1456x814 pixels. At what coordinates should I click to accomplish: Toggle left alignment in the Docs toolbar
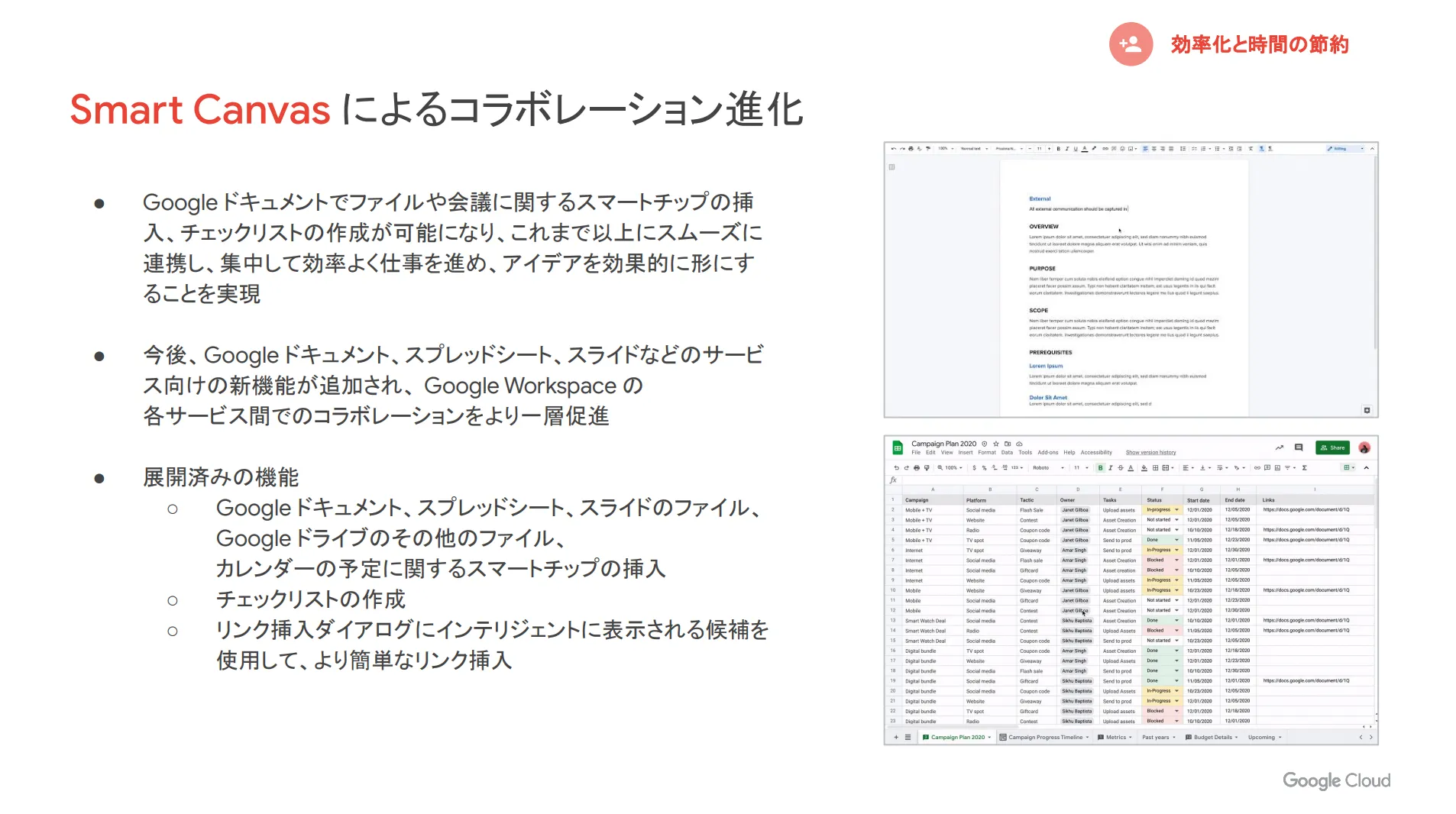(x=1145, y=149)
